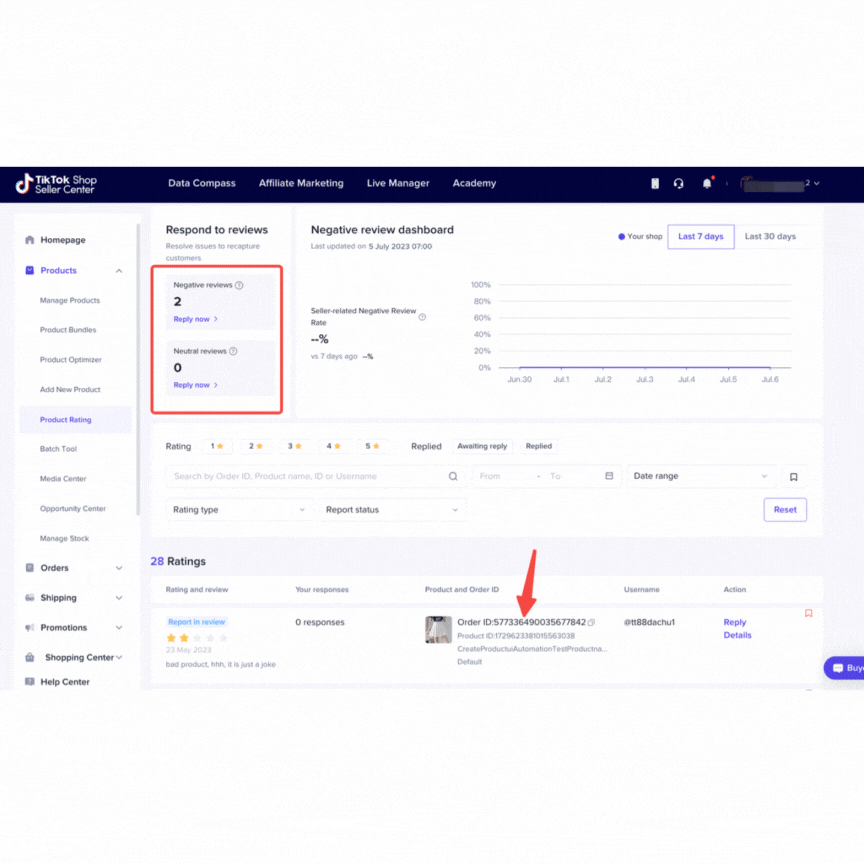Click Reply for @tt88dachu1 review

point(734,622)
